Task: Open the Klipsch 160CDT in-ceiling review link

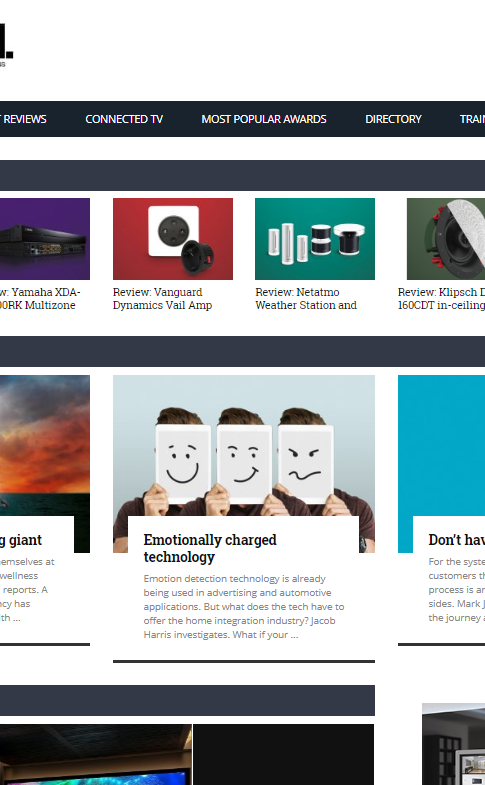Action: pos(441,298)
